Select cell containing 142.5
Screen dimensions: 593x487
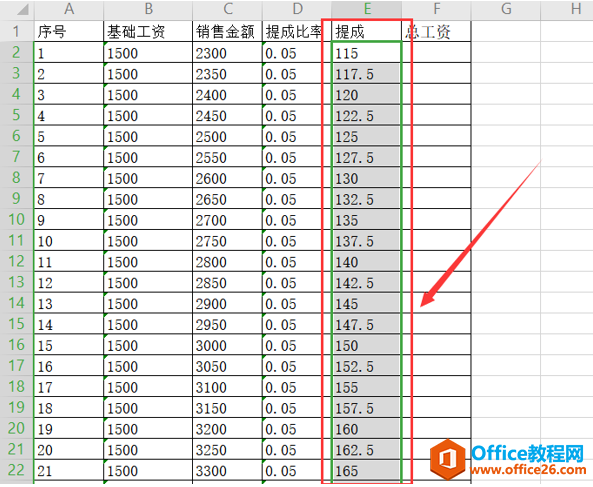tap(366, 282)
